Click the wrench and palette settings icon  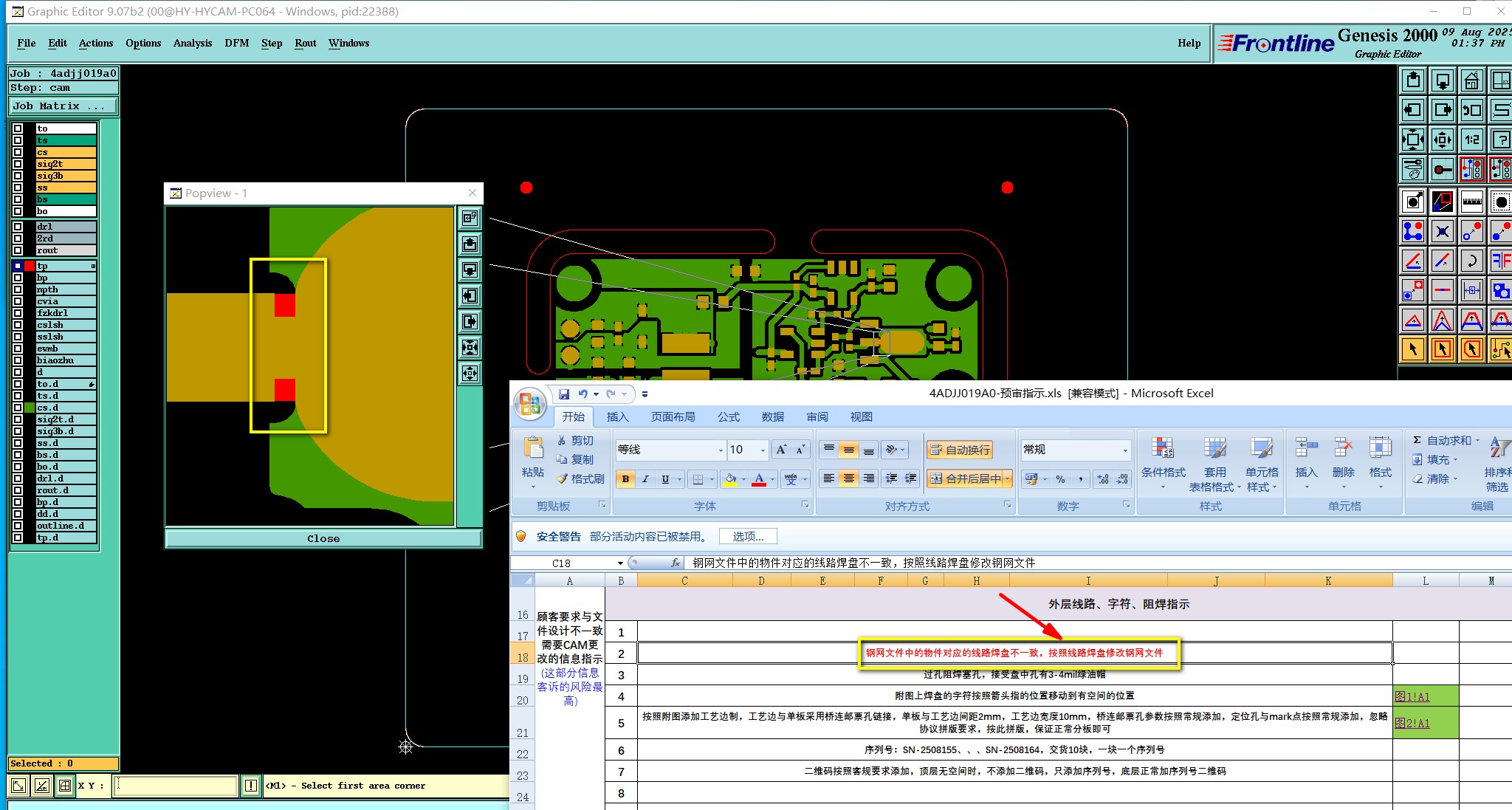pos(1412,169)
